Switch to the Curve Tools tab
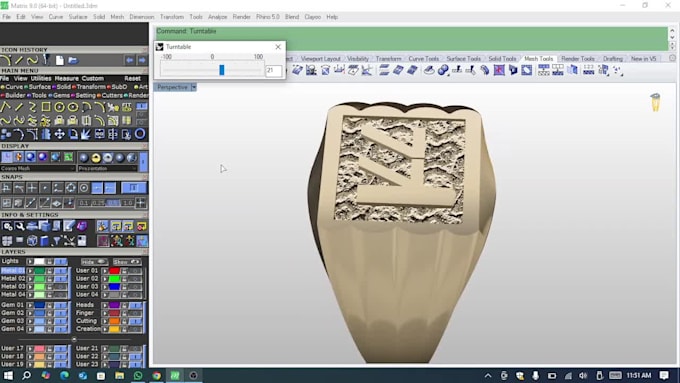 click(424, 59)
